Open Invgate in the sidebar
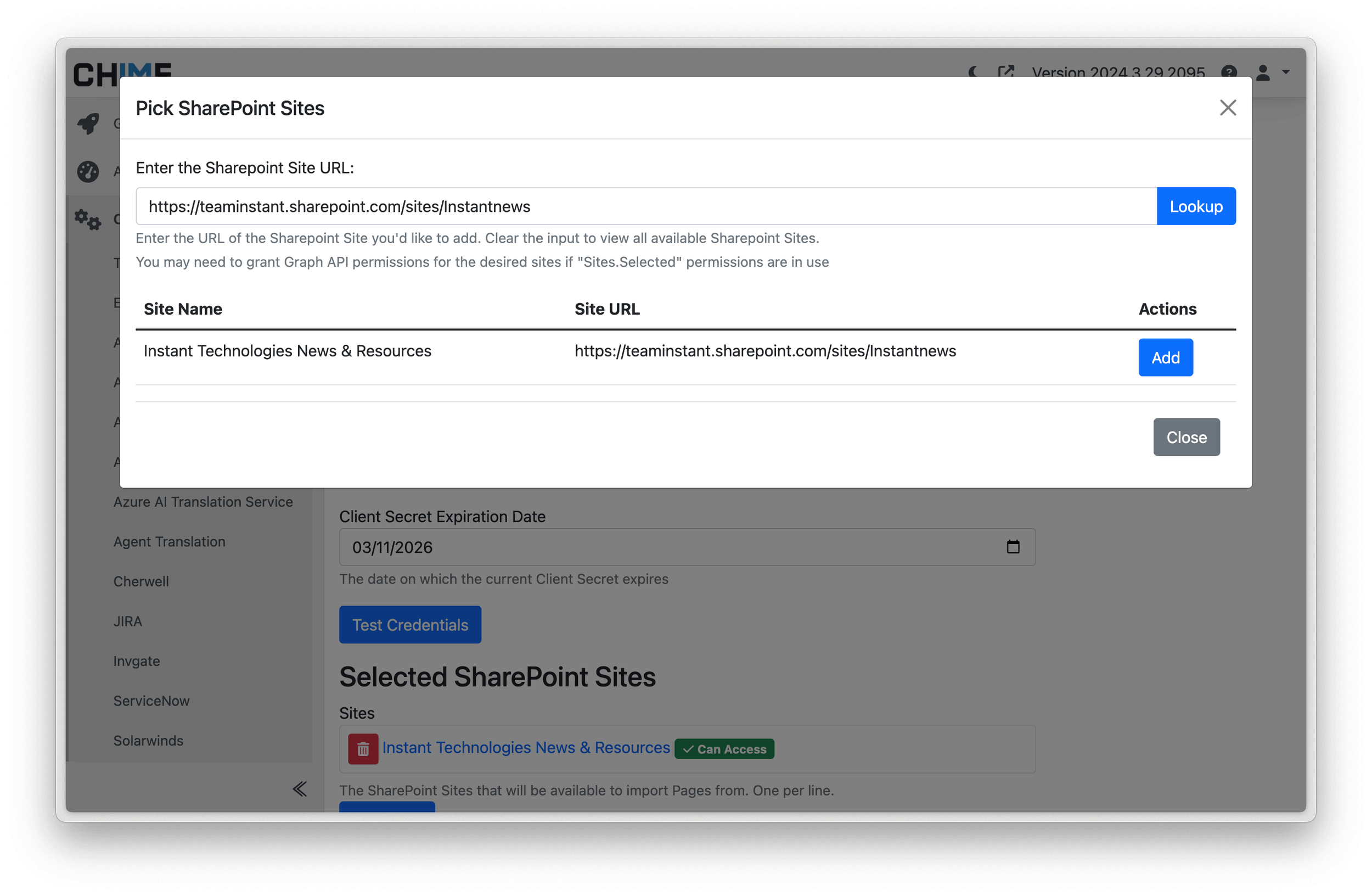The image size is (1372, 896). point(136,661)
